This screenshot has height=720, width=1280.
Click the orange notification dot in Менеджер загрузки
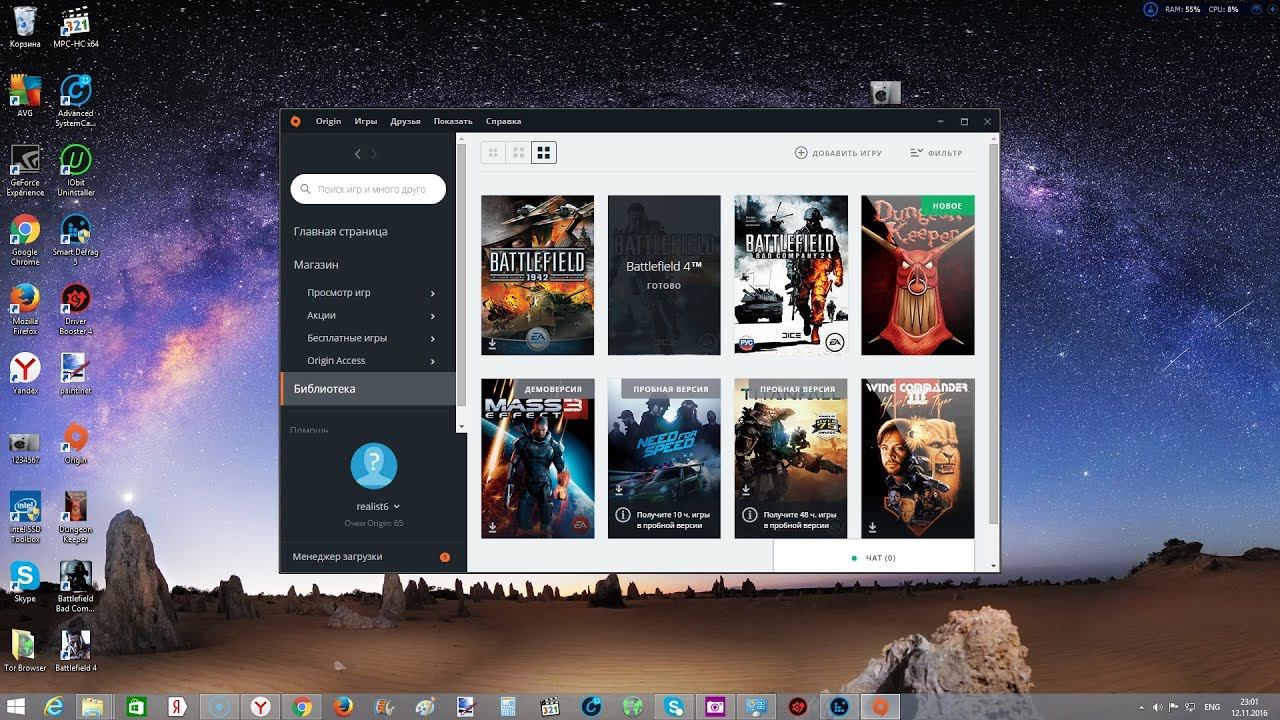(445, 557)
